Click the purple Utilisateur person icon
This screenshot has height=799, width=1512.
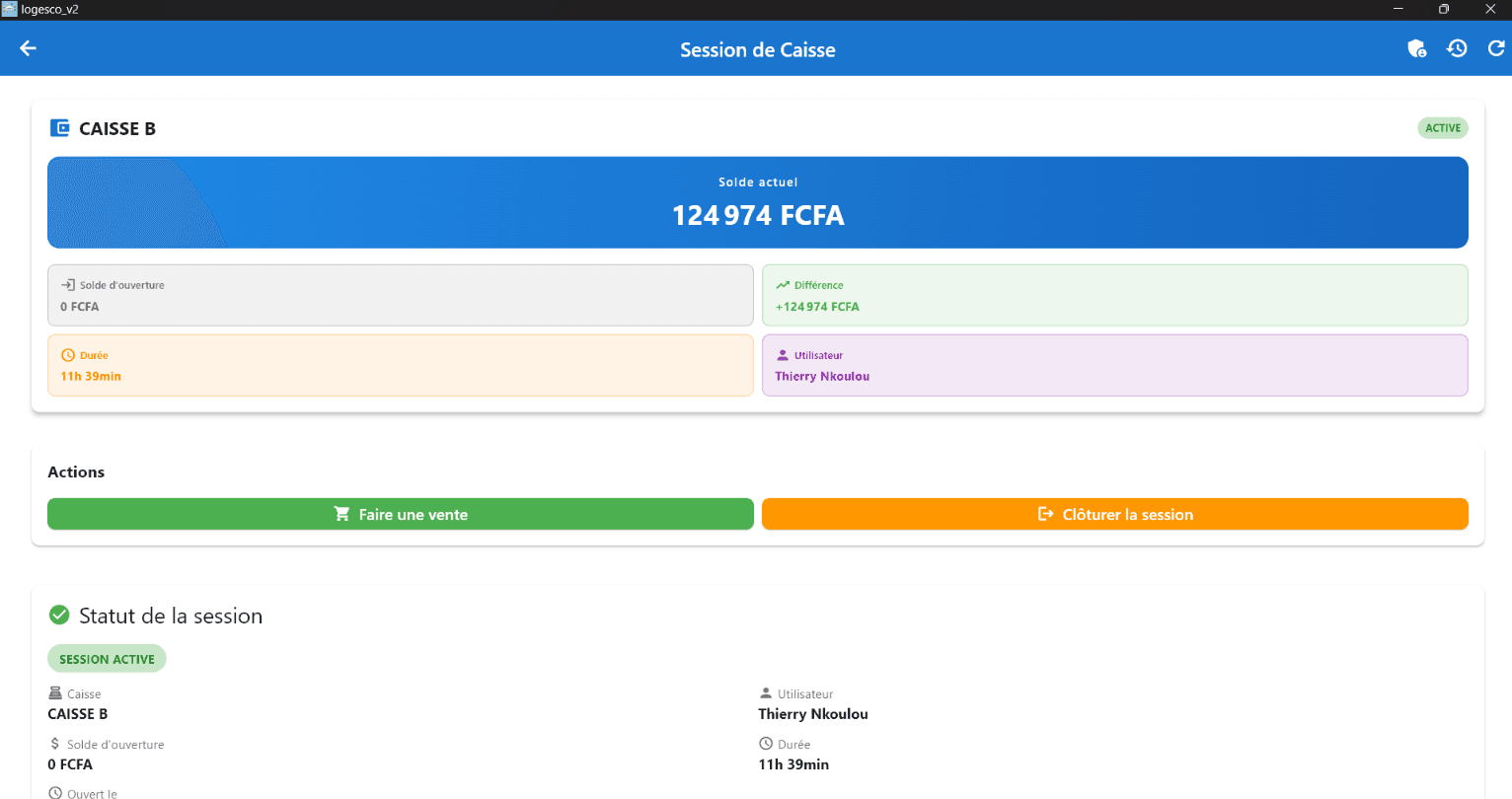point(783,355)
